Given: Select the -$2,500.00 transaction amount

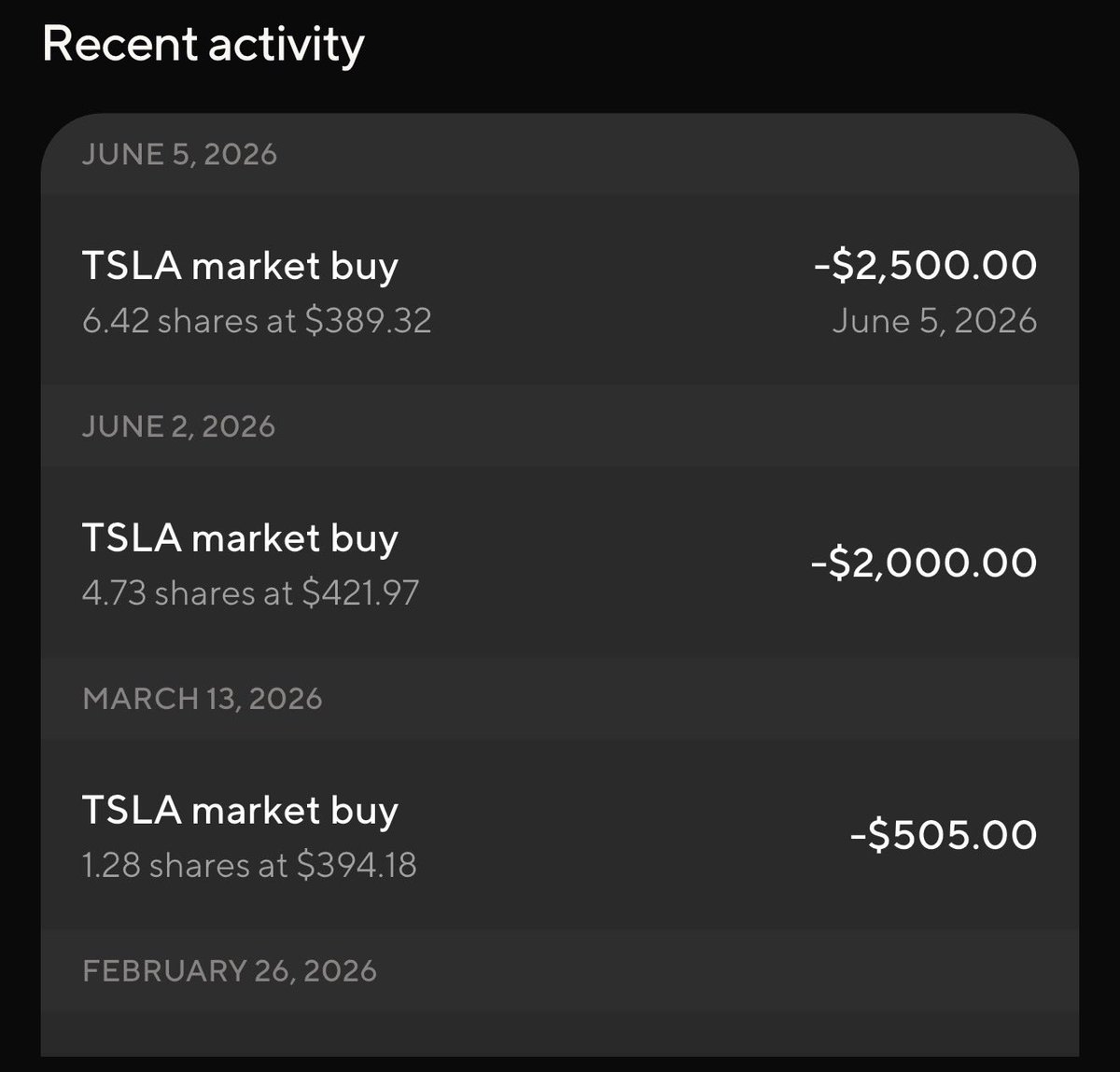Looking at the screenshot, I should click(924, 265).
